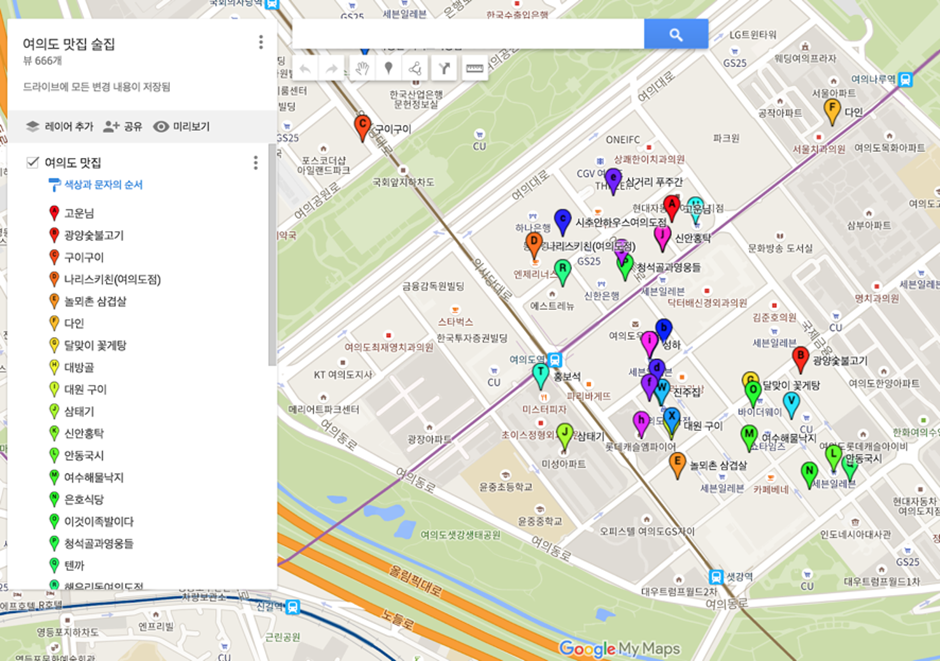Click orange pin E at 놀뫼촌 삼겹살
Image resolution: width=940 pixels, height=661 pixels.
(677, 465)
